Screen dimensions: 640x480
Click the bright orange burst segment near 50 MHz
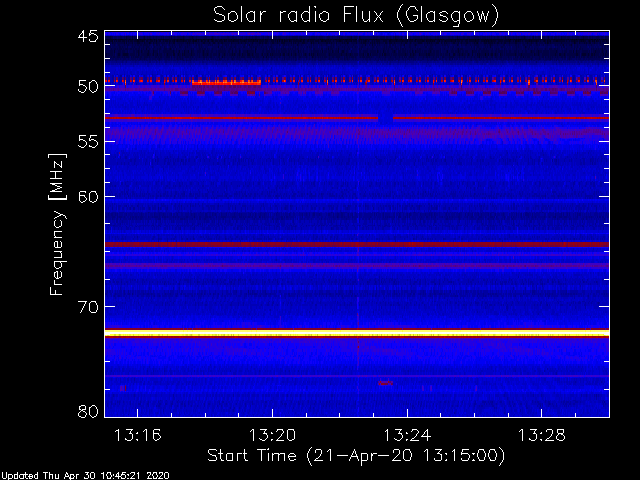(226, 83)
